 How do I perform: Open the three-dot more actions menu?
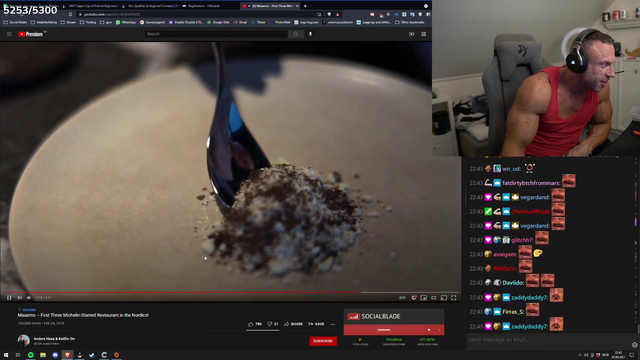pyautogui.click(x=333, y=324)
